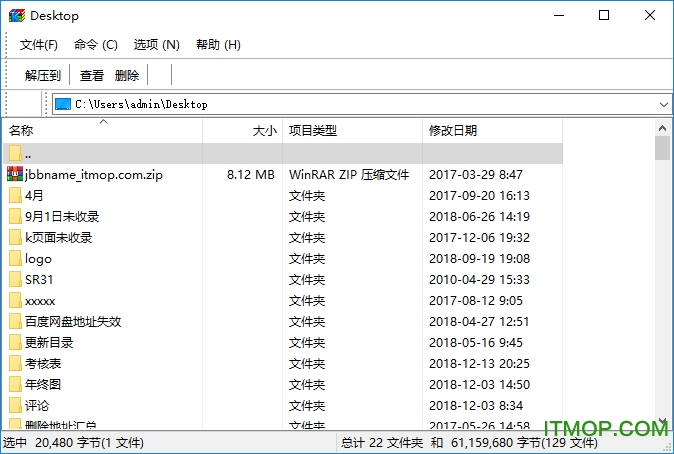Select the folder name 考核表
Image resolution: width=674 pixels, height=454 pixels.
[43, 364]
